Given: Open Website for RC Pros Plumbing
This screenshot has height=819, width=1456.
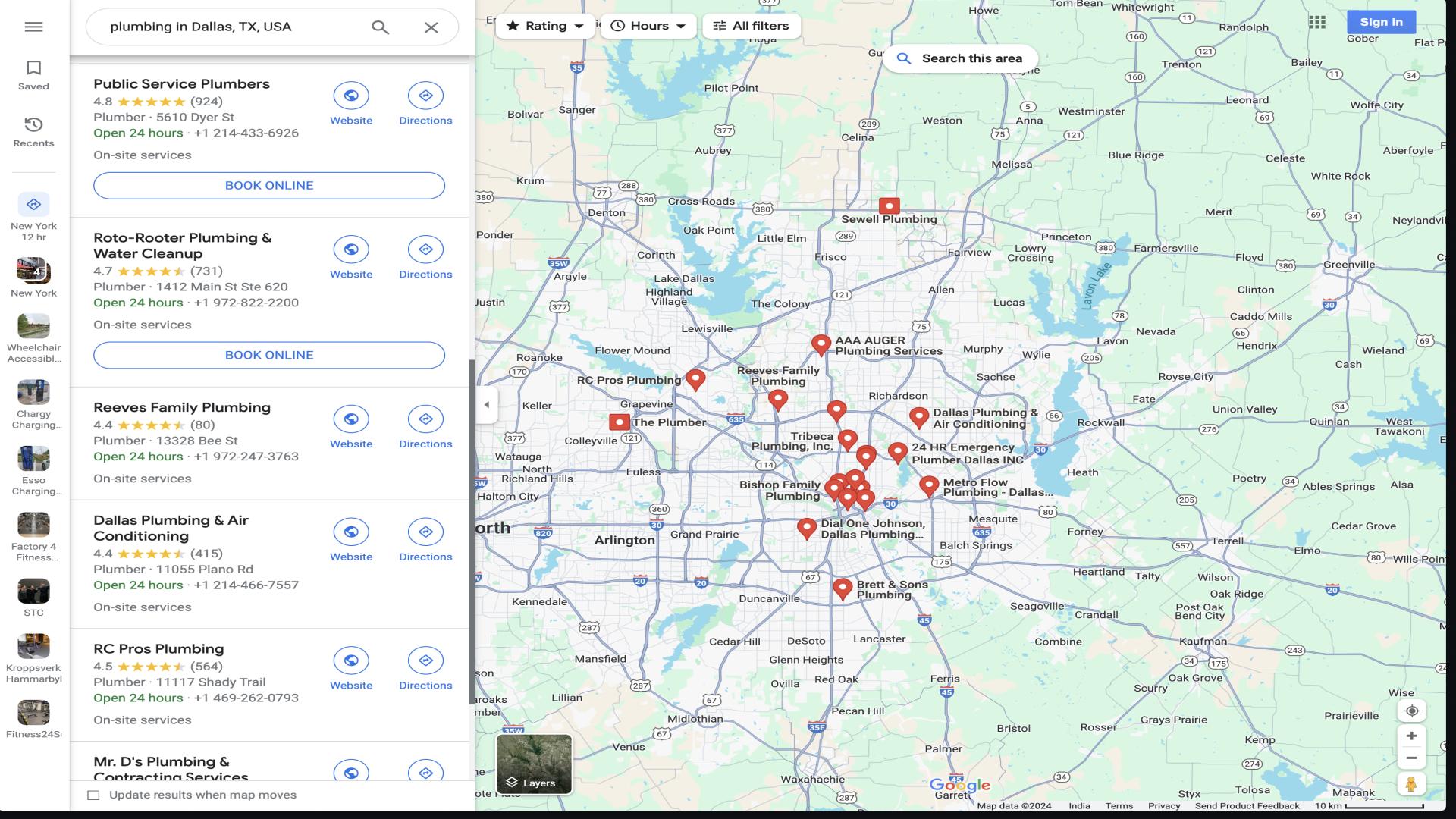Looking at the screenshot, I should (x=351, y=670).
